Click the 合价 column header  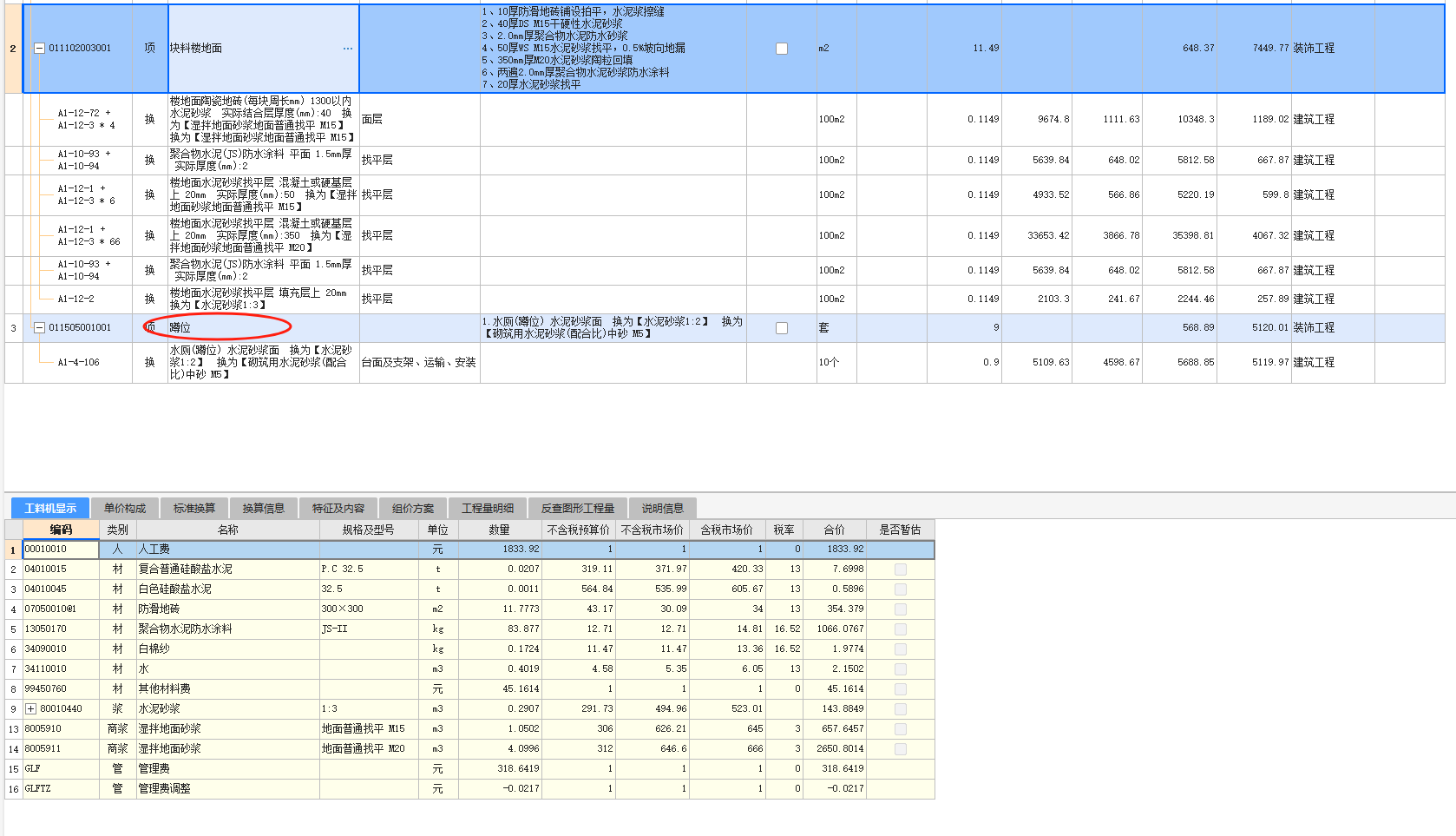tap(835, 530)
